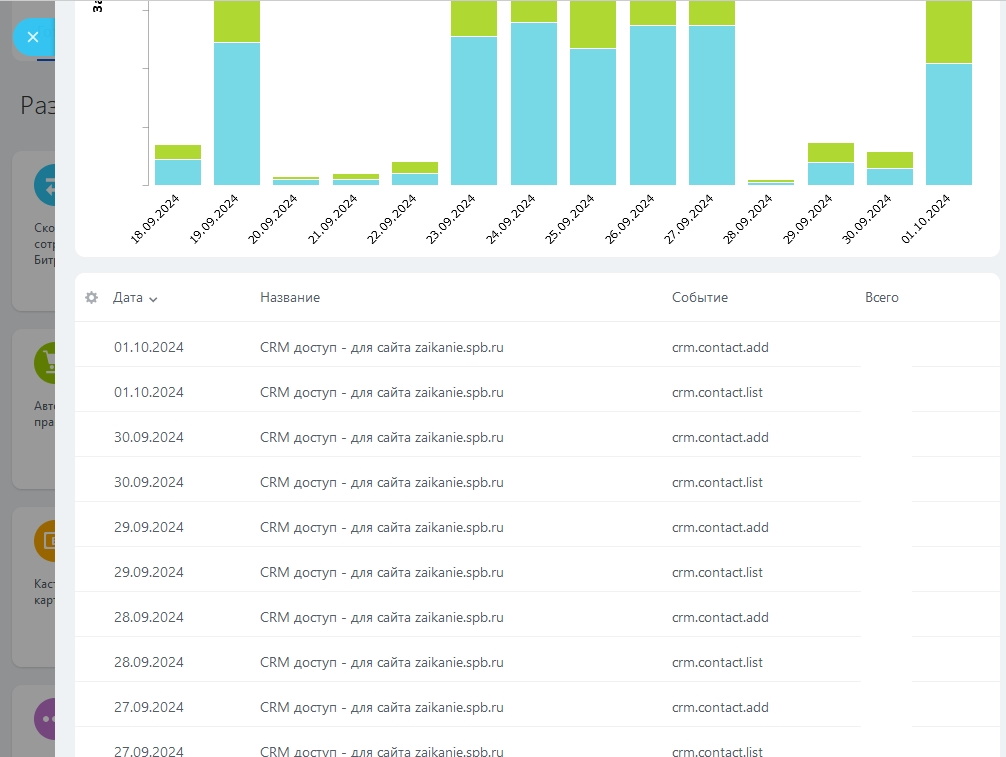Click the purple dots app icon
This screenshot has width=1006, height=757.
tap(45, 719)
